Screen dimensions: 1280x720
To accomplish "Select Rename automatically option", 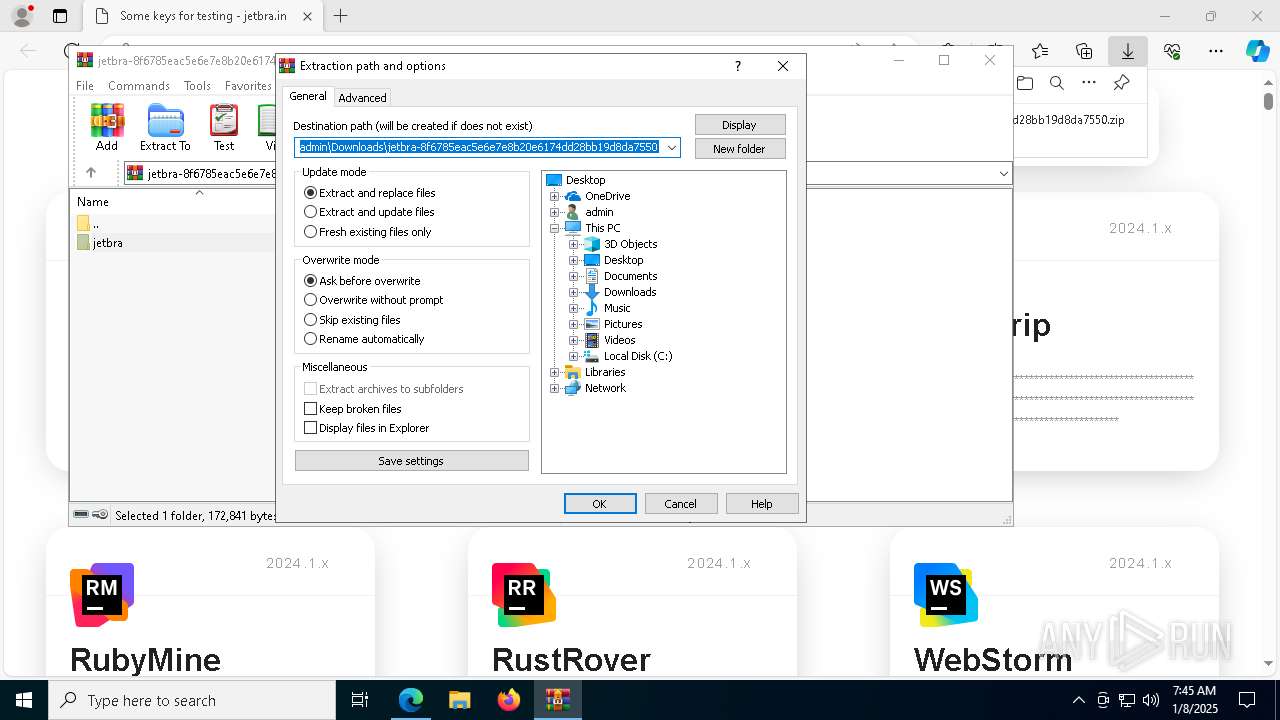I will pyautogui.click(x=364, y=339).
